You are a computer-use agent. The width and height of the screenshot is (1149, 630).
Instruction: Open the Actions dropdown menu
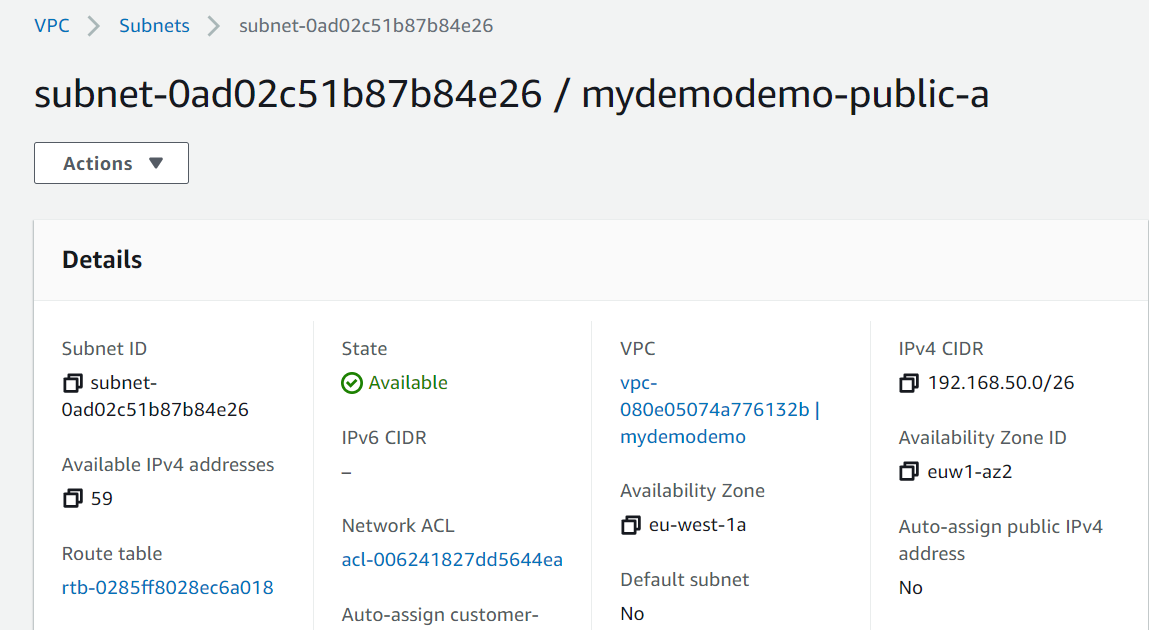click(111, 163)
